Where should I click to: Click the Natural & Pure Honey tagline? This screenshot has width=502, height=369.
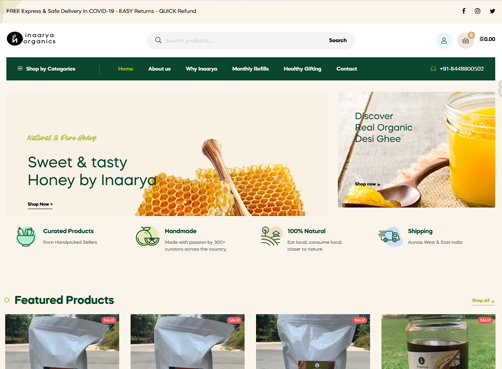(62, 138)
